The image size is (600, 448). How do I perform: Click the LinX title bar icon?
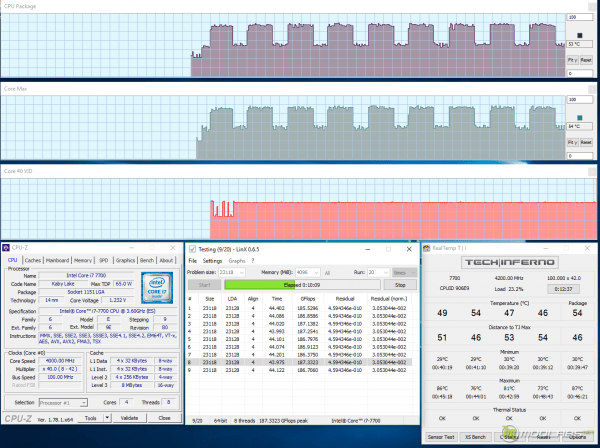coord(192,249)
